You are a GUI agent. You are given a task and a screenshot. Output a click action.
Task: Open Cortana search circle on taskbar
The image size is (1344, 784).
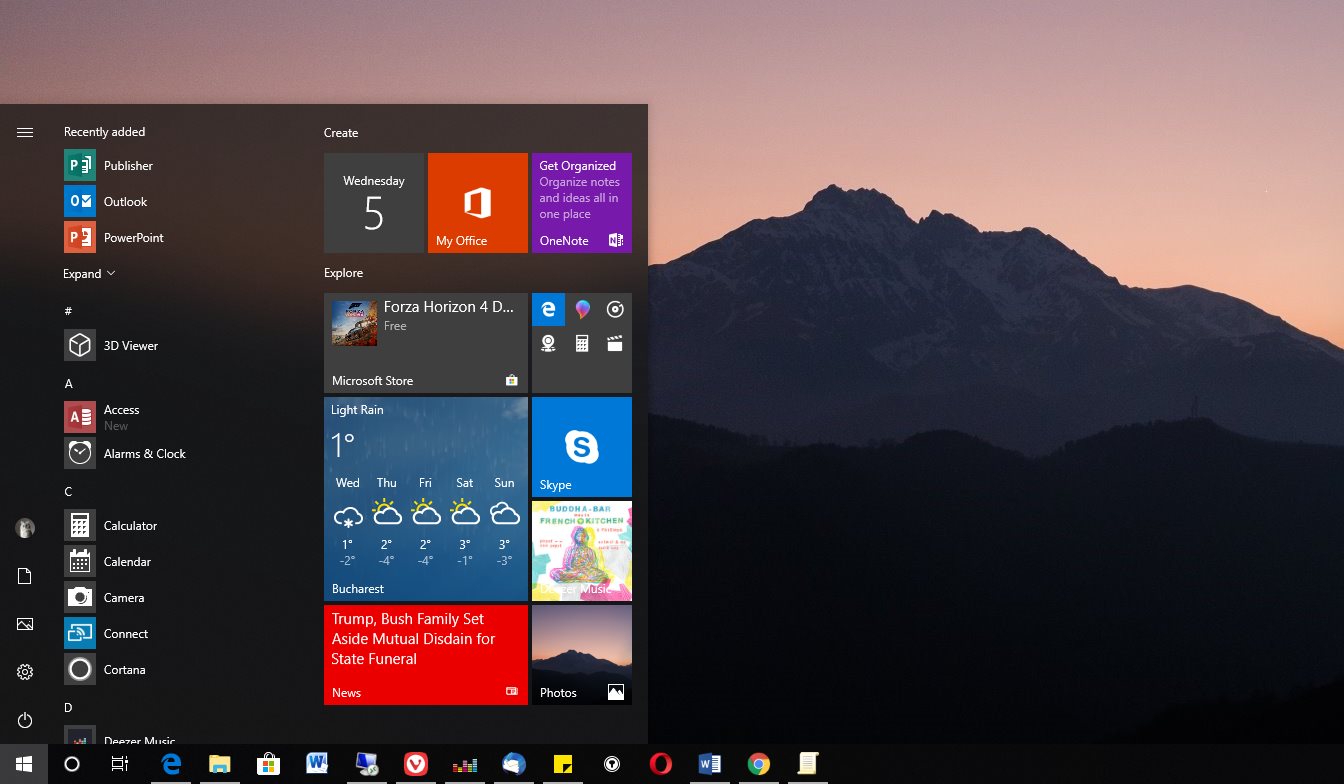tap(72, 764)
